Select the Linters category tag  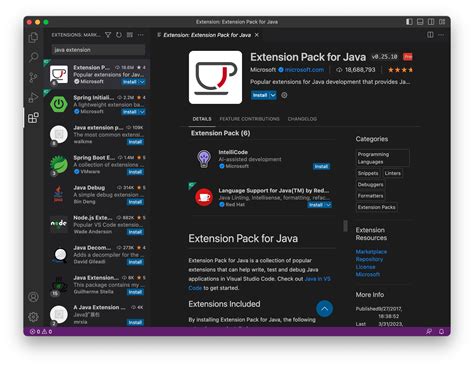pos(393,173)
